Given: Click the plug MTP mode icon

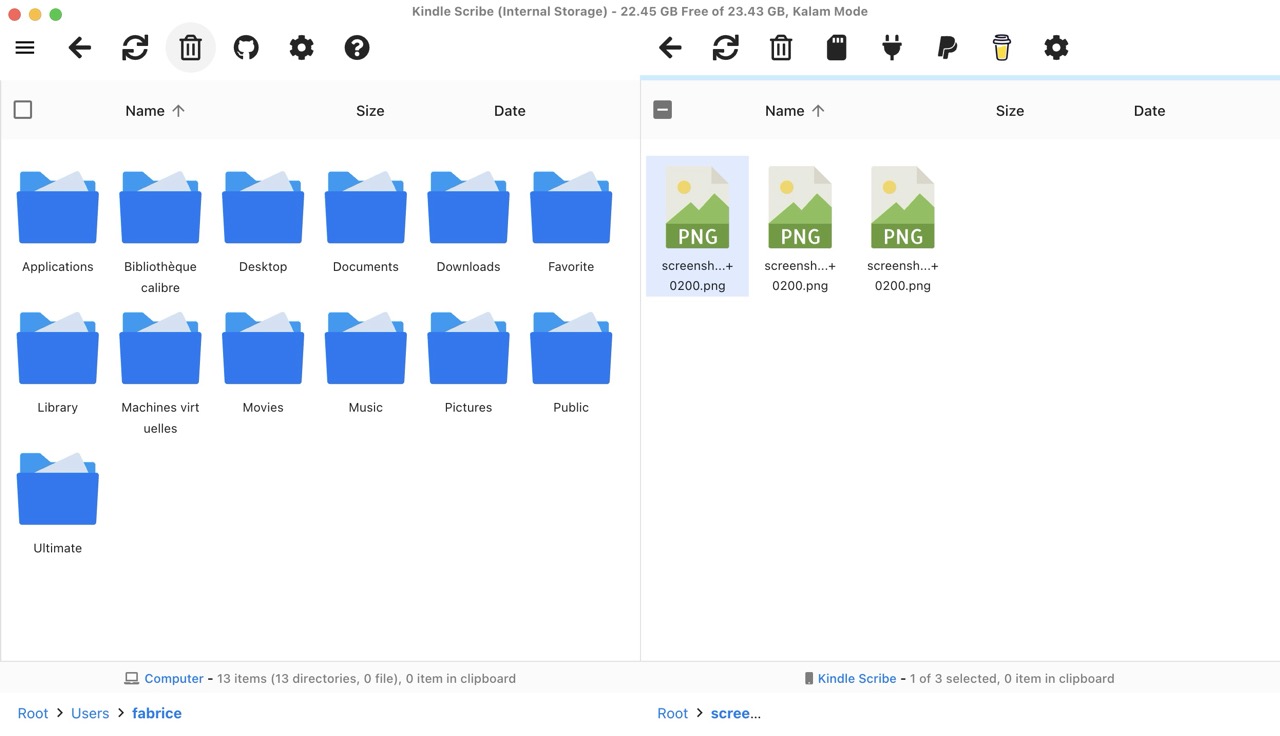Looking at the screenshot, I should [892, 47].
